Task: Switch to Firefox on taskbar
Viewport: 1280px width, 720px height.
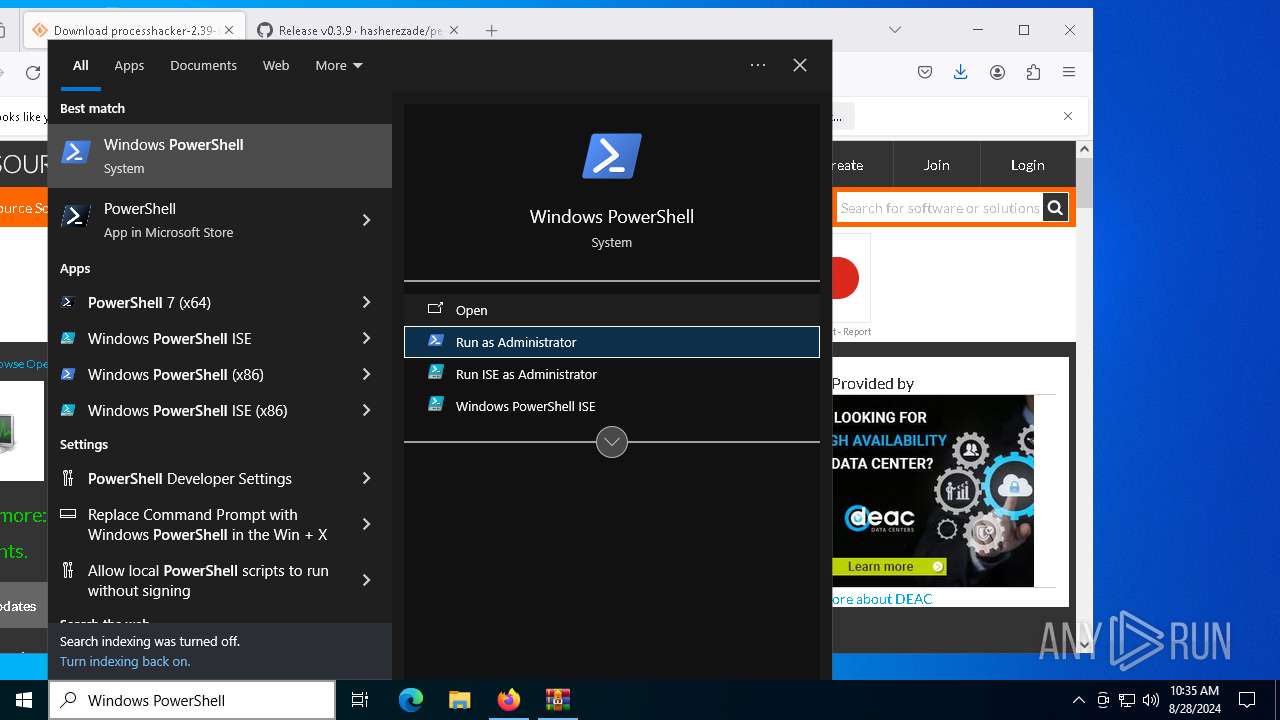Action: click(509, 700)
